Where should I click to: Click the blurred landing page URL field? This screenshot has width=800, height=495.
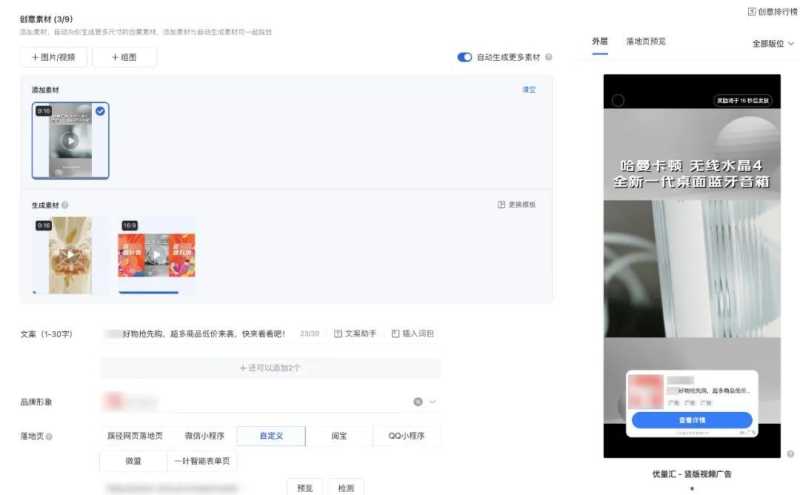point(172,488)
